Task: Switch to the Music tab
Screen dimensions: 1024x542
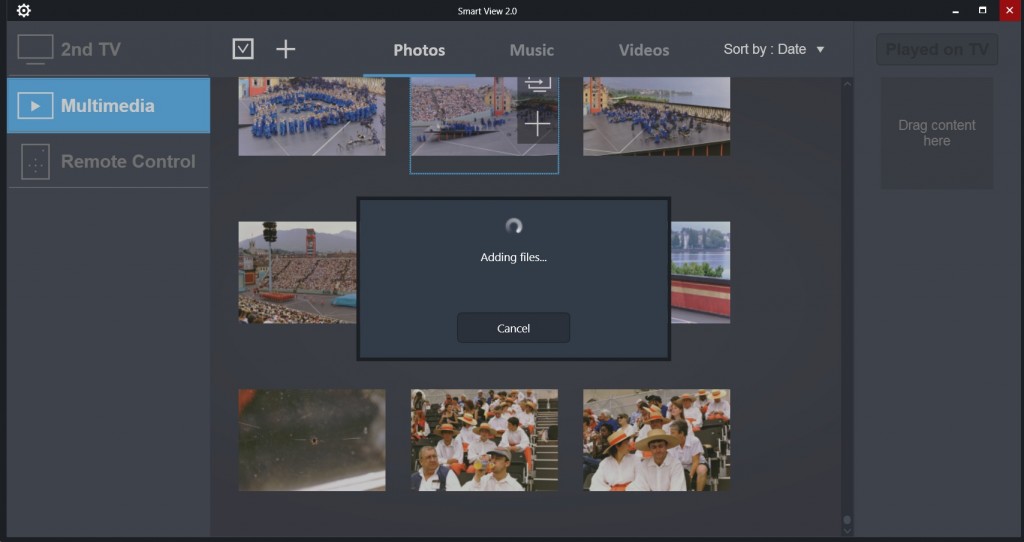Action: 532,50
